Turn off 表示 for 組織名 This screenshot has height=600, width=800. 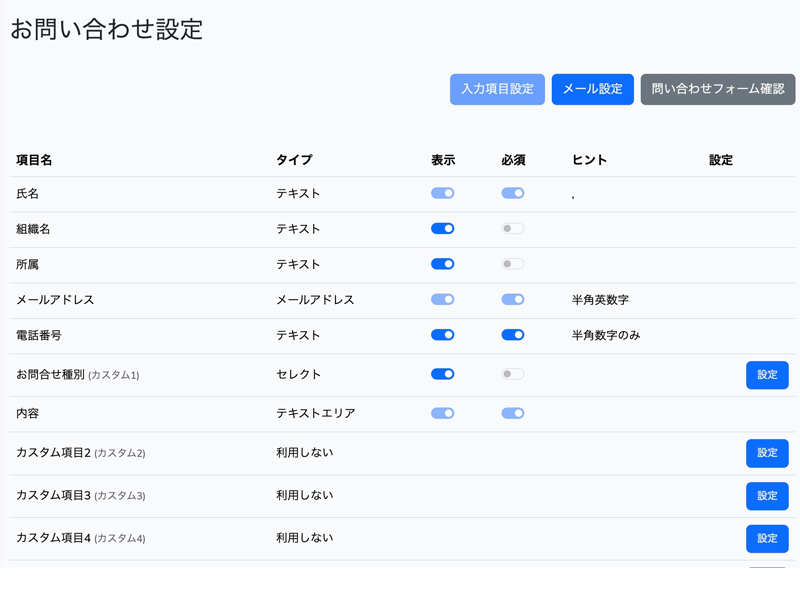point(442,229)
